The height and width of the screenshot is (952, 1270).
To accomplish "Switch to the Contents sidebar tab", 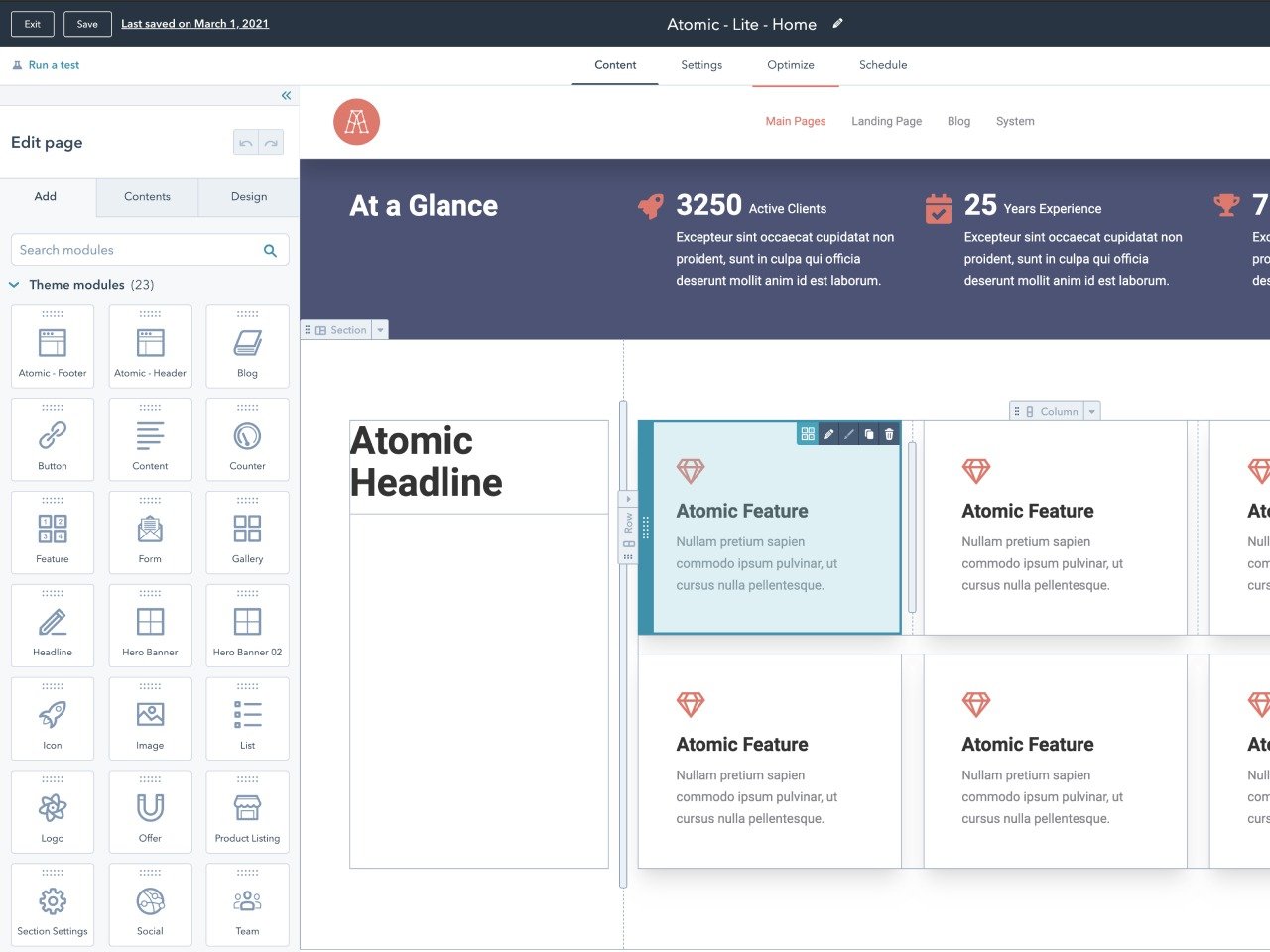I will click(x=147, y=197).
